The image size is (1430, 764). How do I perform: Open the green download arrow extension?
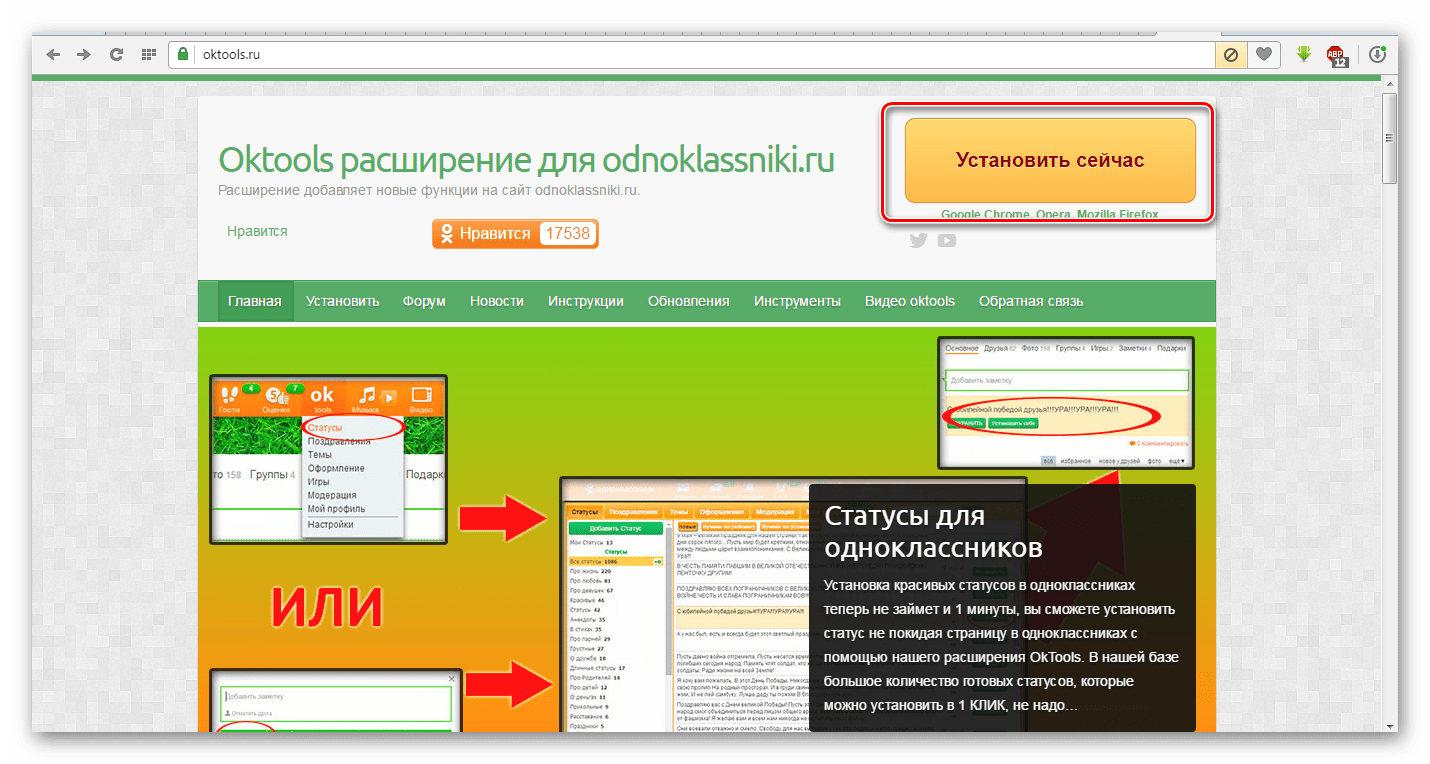pos(1303,54)
